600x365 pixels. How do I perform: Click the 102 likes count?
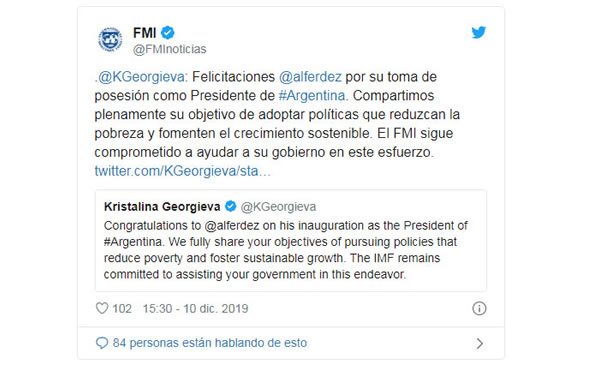[x=122, y=308]
